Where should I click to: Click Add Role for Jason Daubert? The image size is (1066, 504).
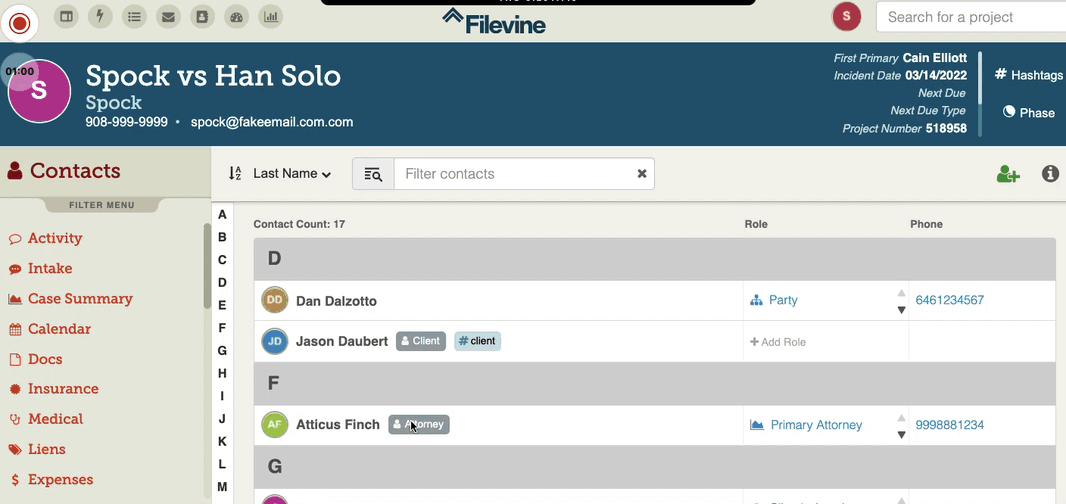point(778,342)
